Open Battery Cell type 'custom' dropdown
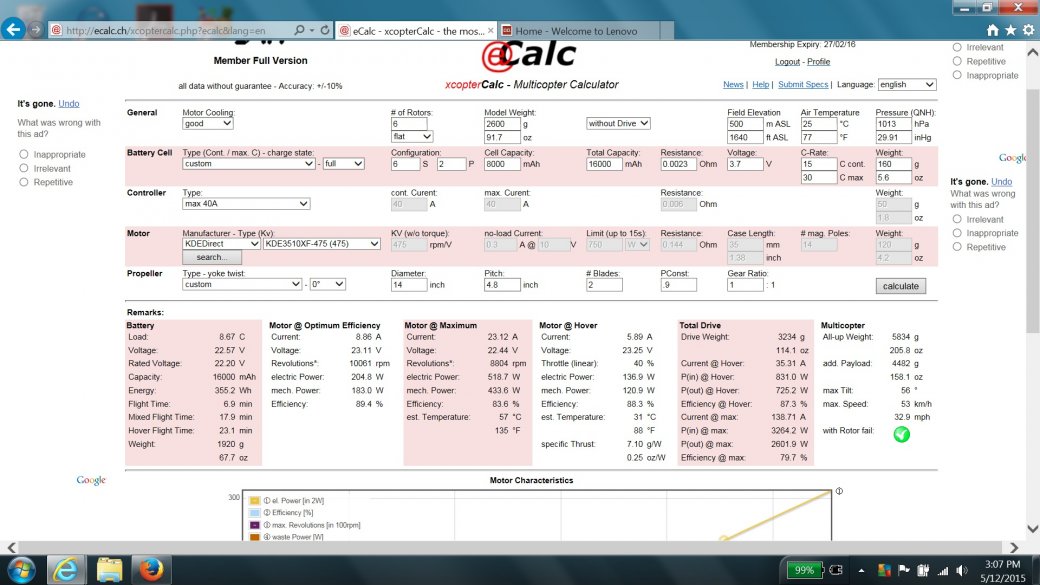This screenshot has width=1040, height=585. click(x=248, y=164)
